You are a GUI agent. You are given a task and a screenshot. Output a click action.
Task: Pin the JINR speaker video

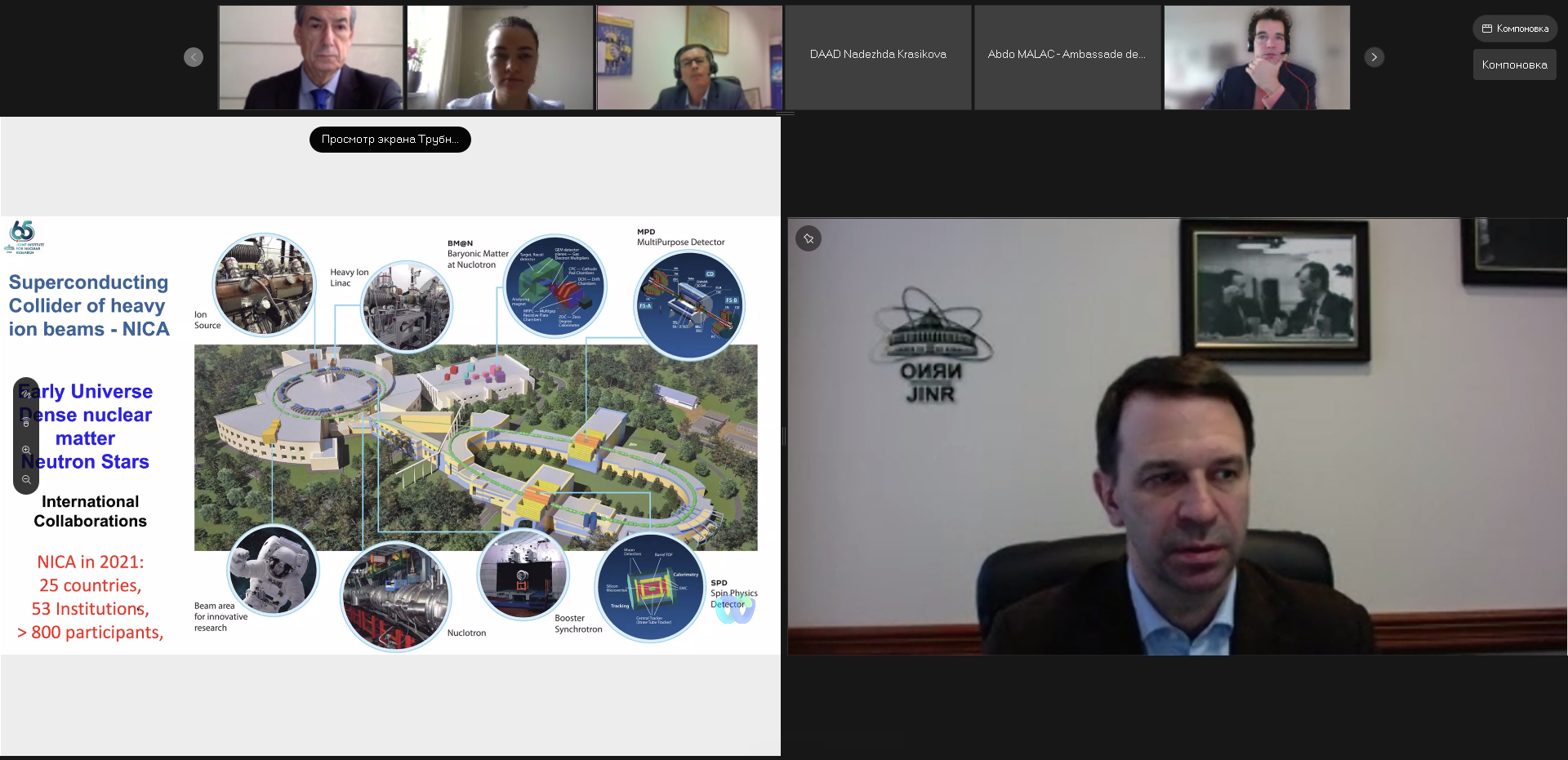pos(808,238)
